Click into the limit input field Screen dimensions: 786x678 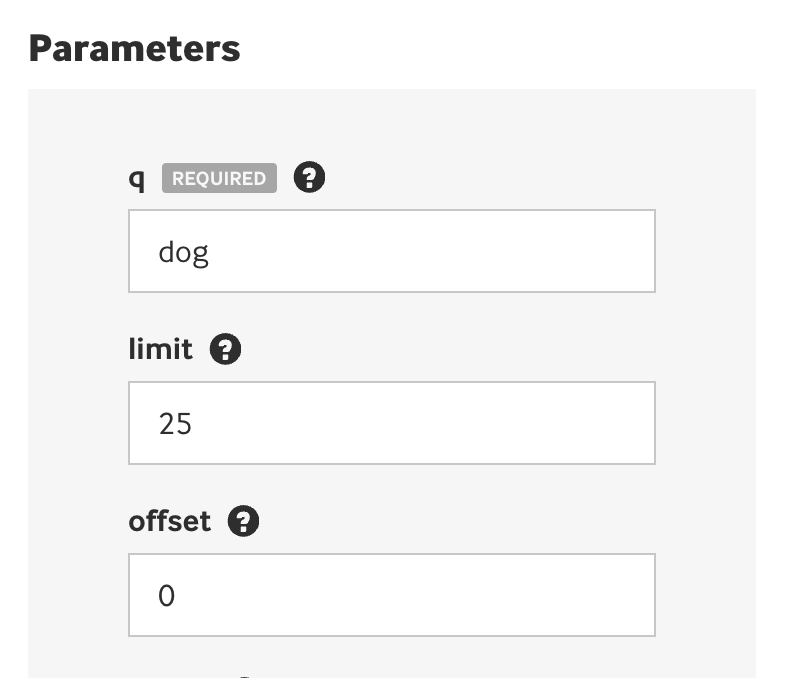391,423
